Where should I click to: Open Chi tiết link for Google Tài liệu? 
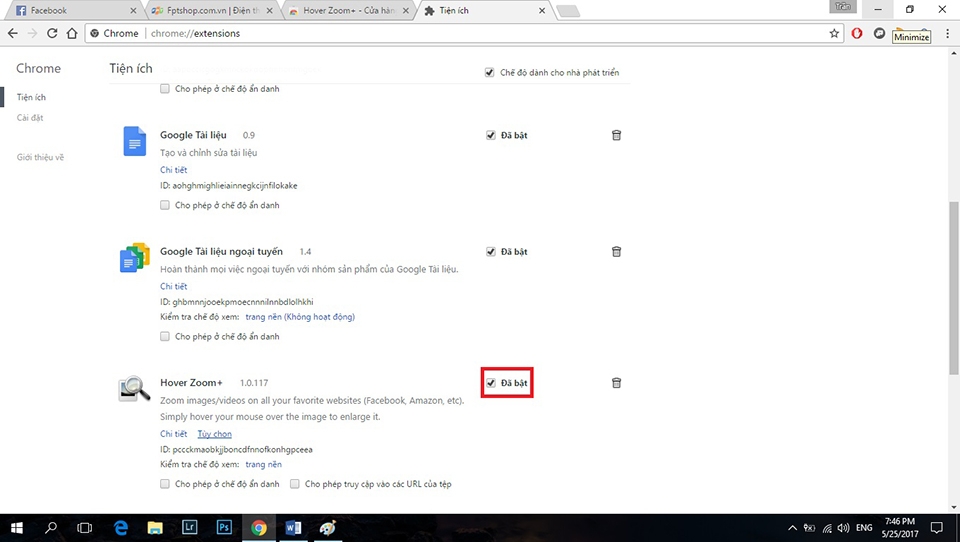[x=174, y=170]
